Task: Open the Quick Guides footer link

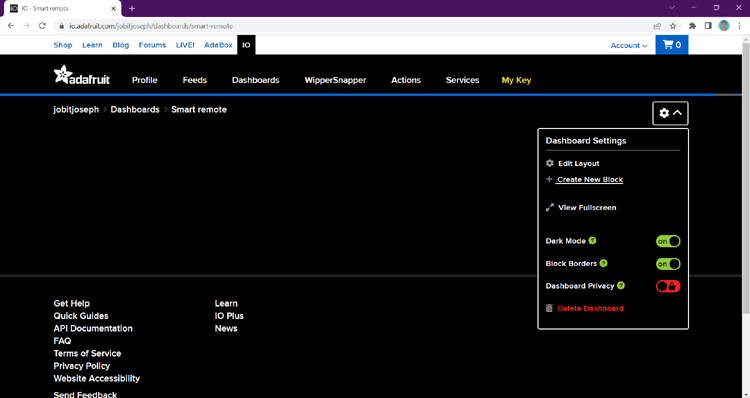Action: (x=80, y=316)
